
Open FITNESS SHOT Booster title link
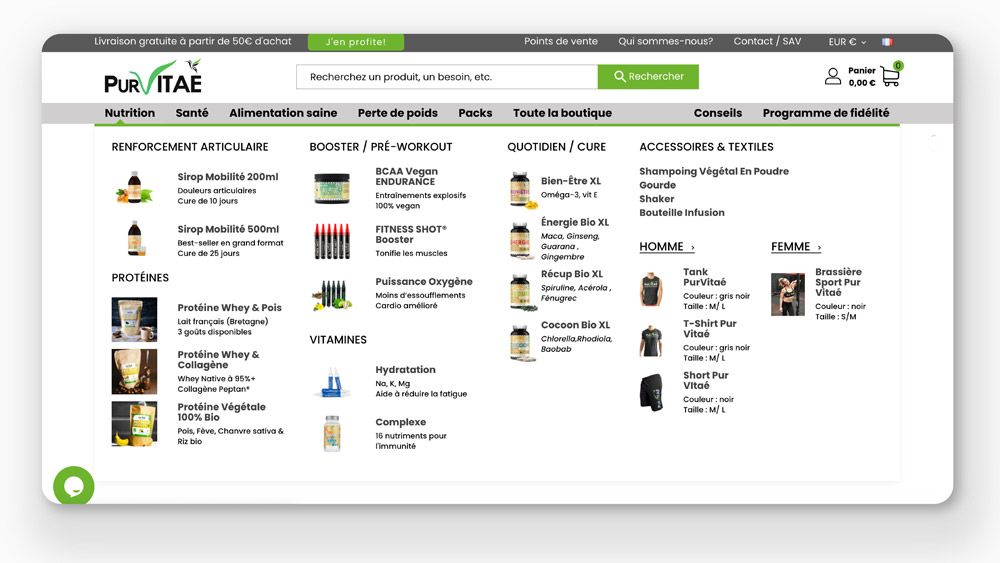(x=411, y=235)
